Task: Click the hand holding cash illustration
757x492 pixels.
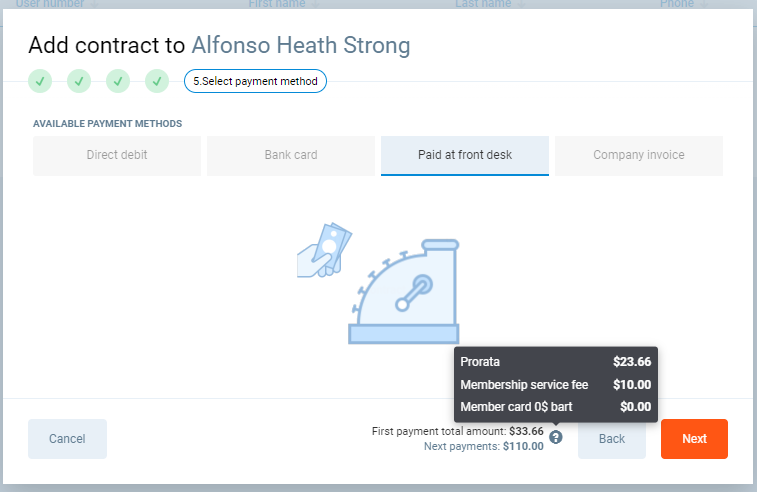Action: tap(326, 250)
